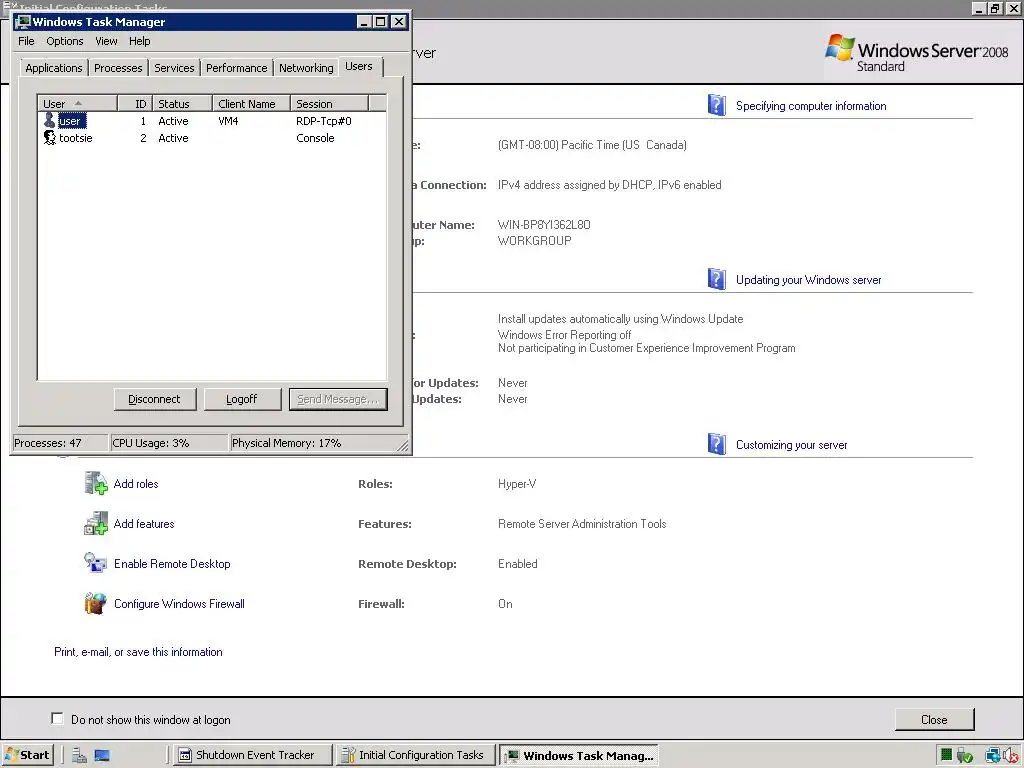Click the Enable Remote Desktop icon
Screen dimensions: 1024x768
(95, 563)
